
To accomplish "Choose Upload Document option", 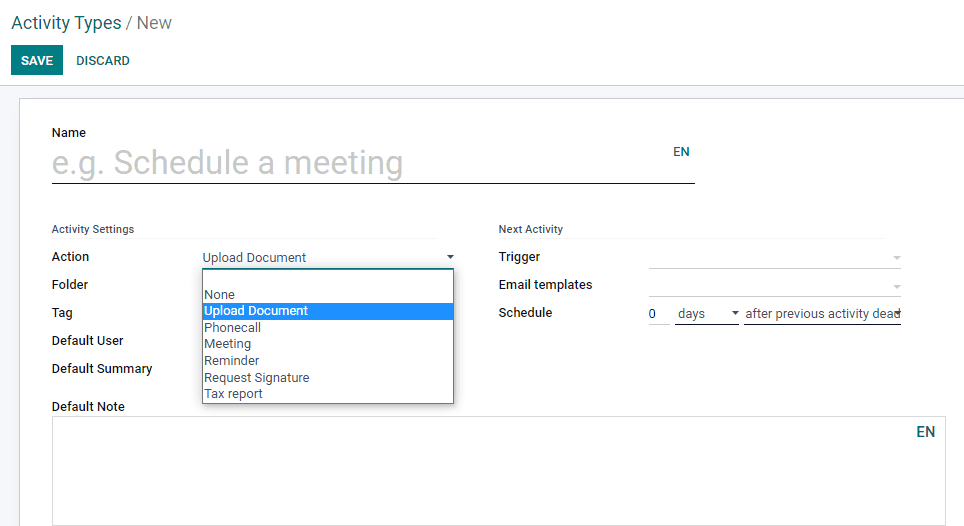I will point(256,311).
